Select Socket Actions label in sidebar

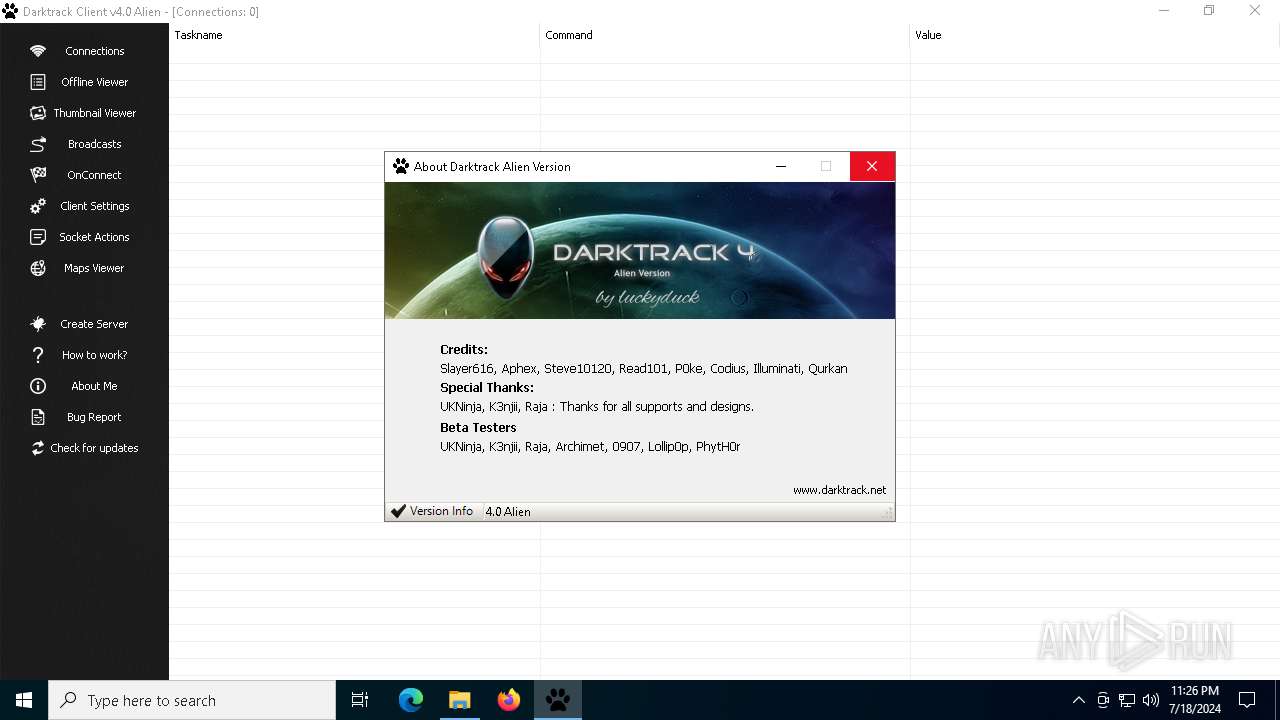click(95, 237)
